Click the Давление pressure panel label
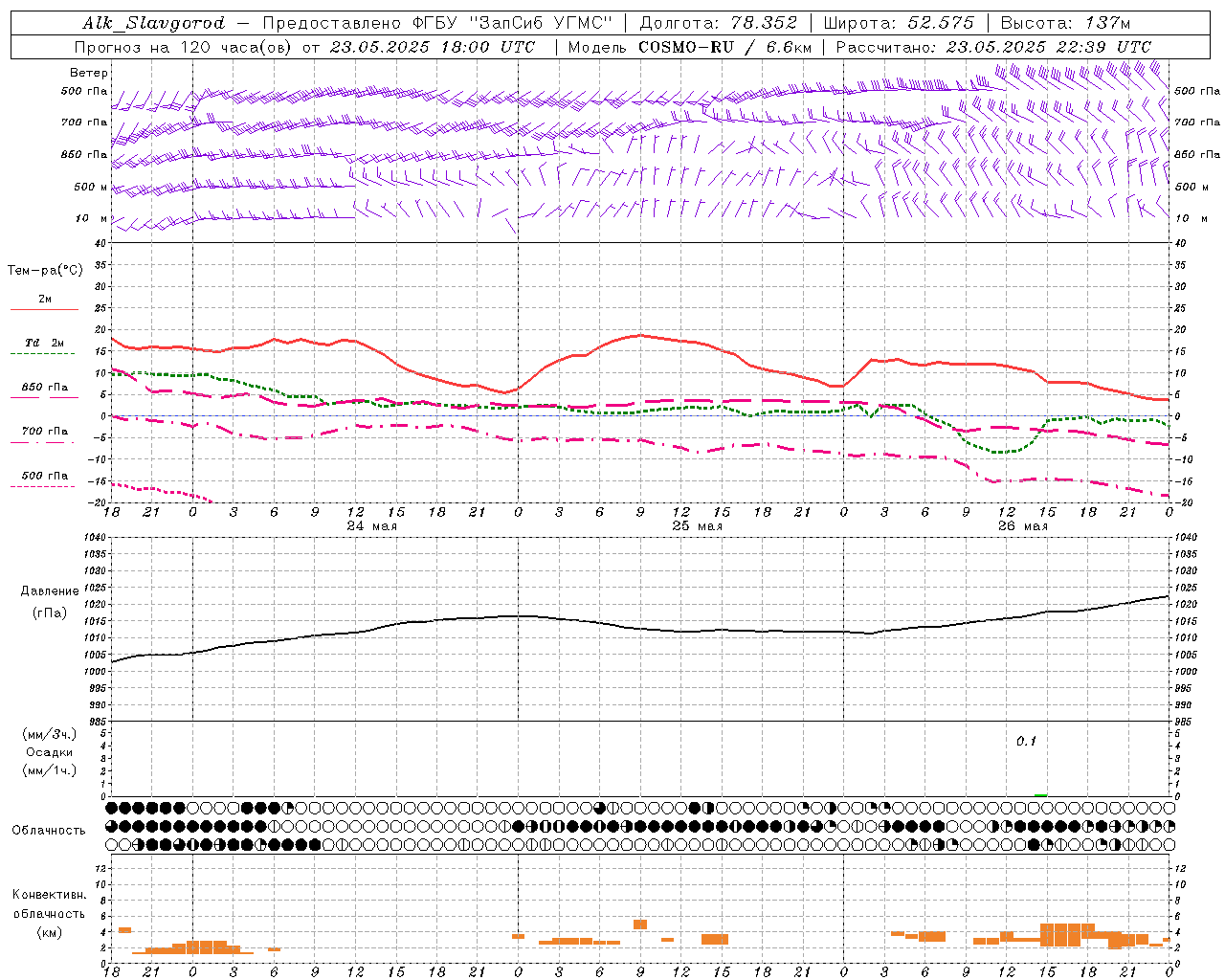Image resolution: width=1225 pixels, height=980 pixels. [49, 591]
